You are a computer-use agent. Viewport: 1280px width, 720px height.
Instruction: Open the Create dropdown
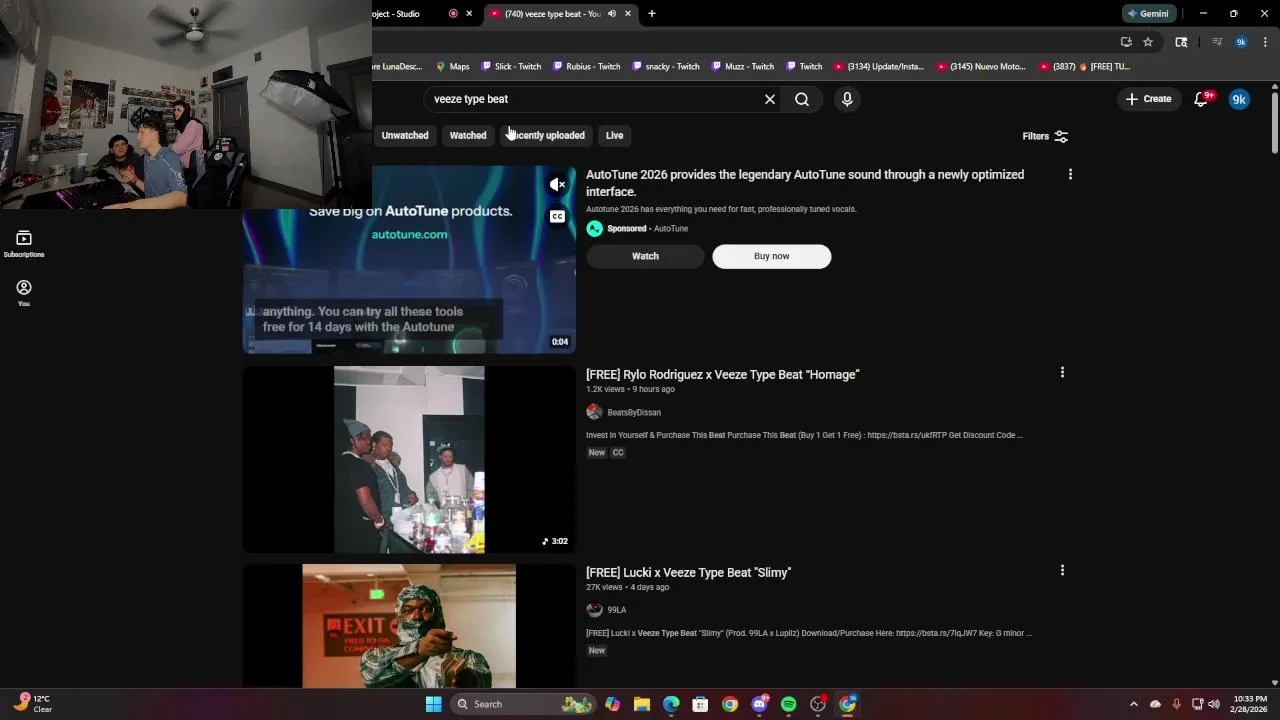click(1148, 99)
